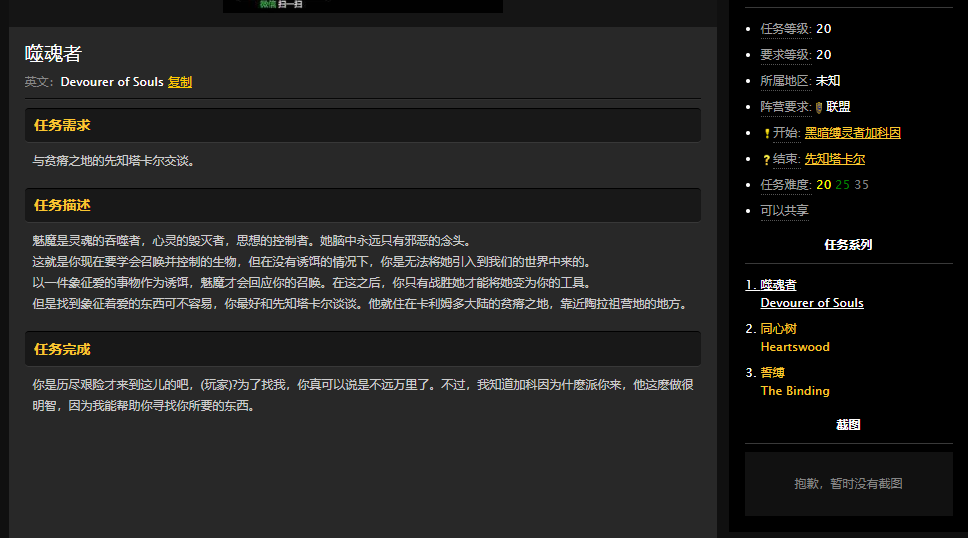This screenshot has width=968, height=538.
Task: Click the 任务完成 section header
Action: 362,349
